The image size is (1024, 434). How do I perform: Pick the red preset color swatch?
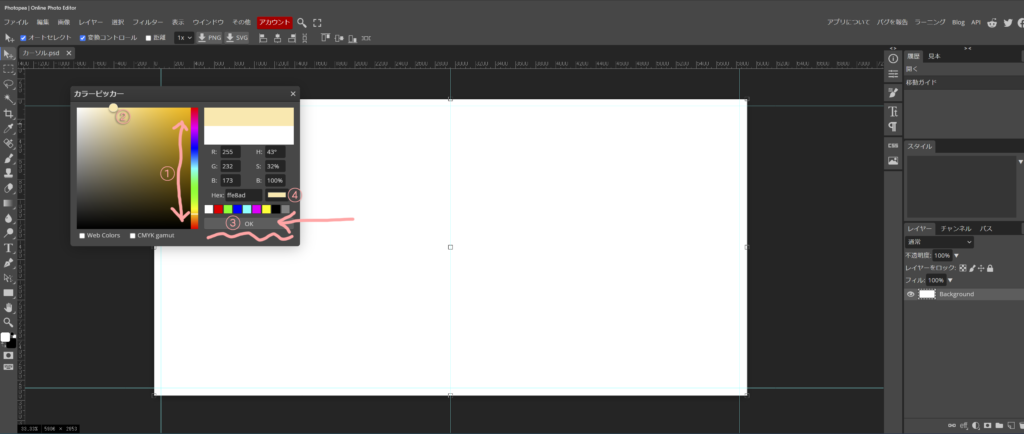point(219,209)
